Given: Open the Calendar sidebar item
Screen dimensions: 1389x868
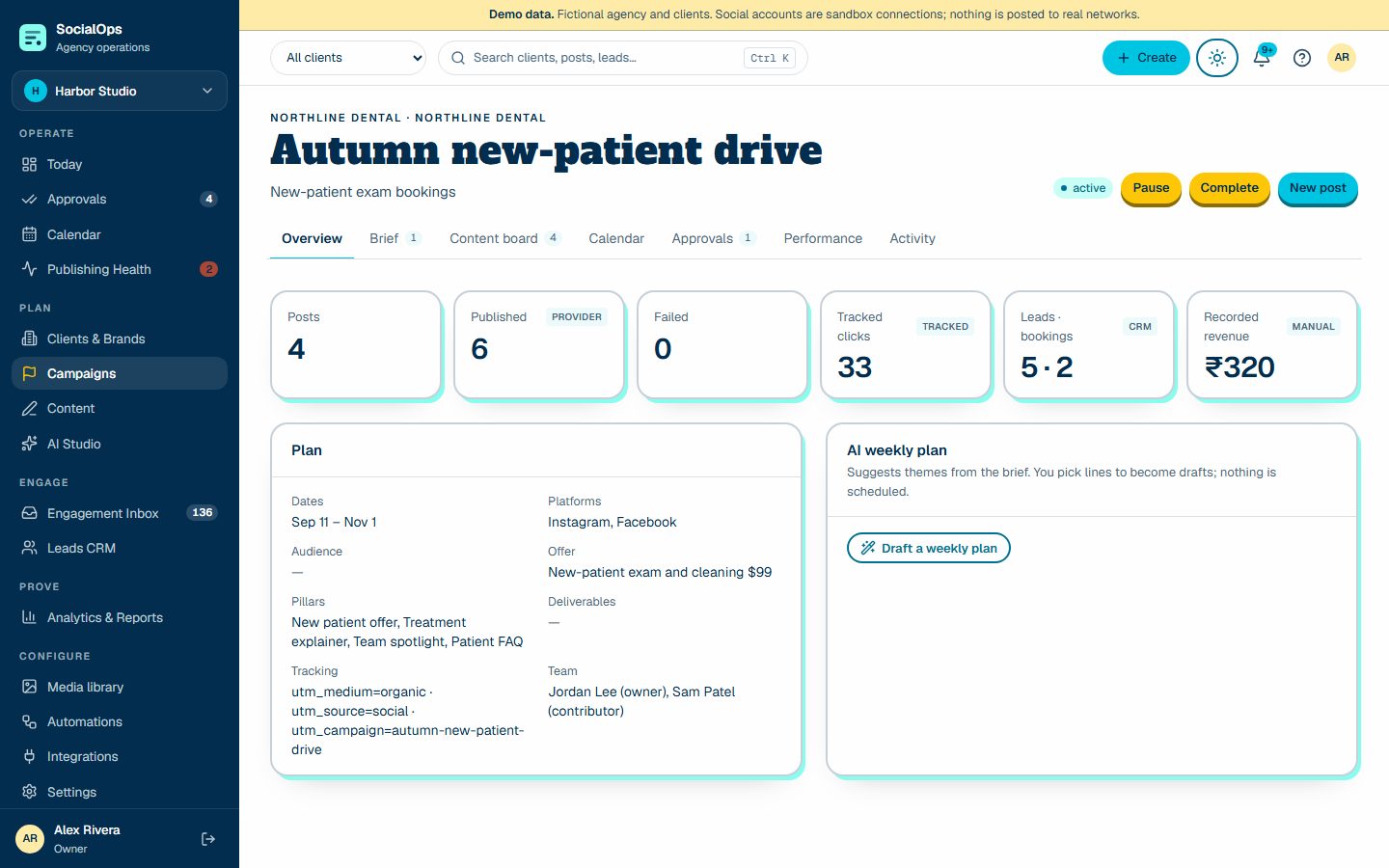Looking at the screenshot, I should point(120,234).
